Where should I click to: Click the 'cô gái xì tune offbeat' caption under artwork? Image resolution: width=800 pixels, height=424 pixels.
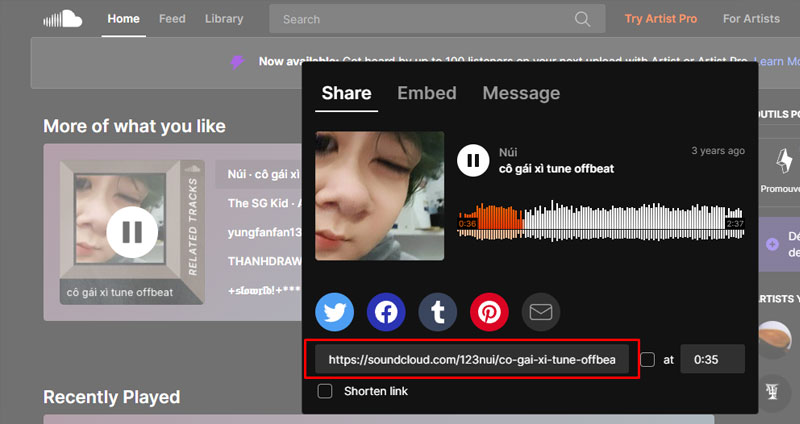pyautogui.click(x=120, y=292)
